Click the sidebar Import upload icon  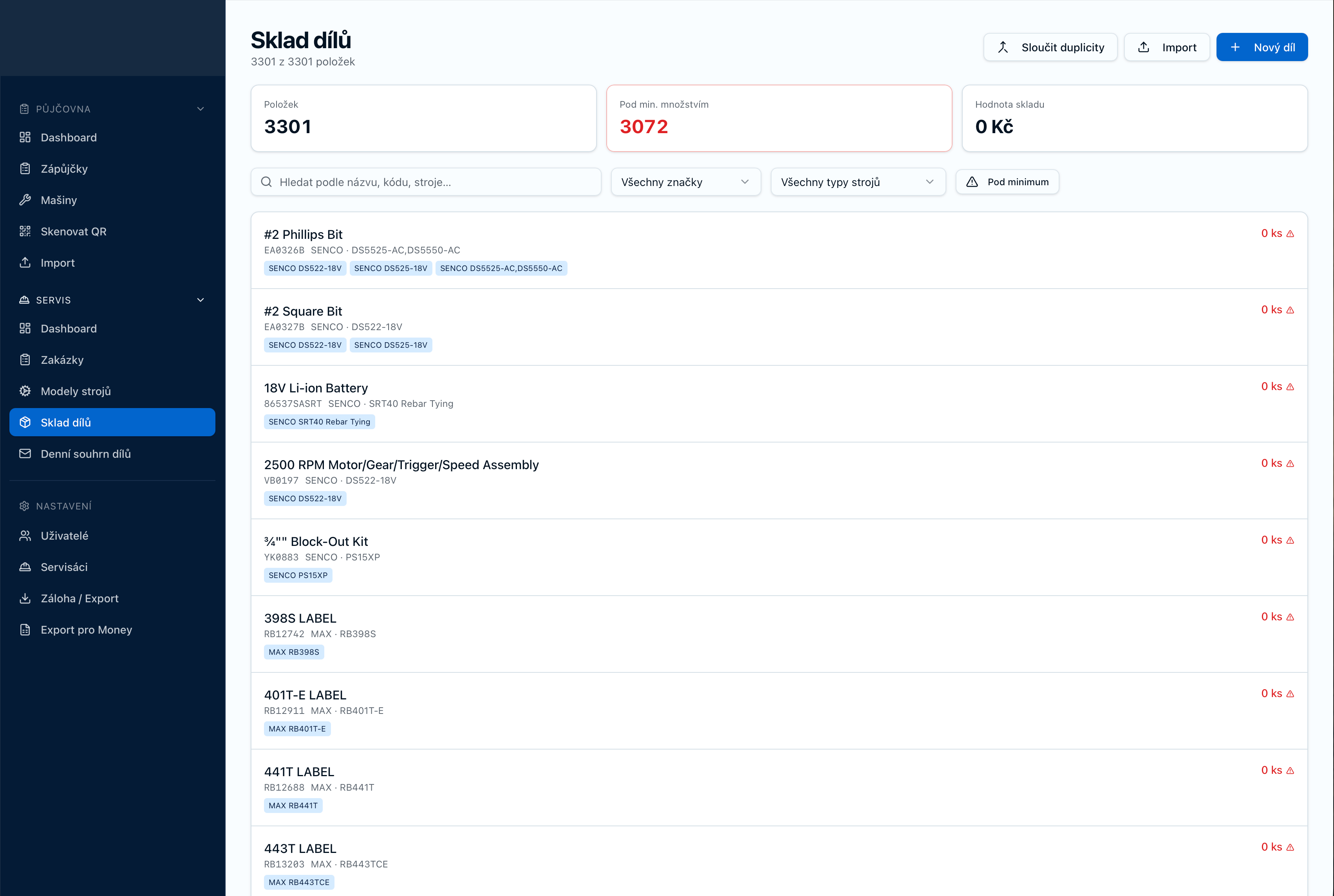[25, 263]
